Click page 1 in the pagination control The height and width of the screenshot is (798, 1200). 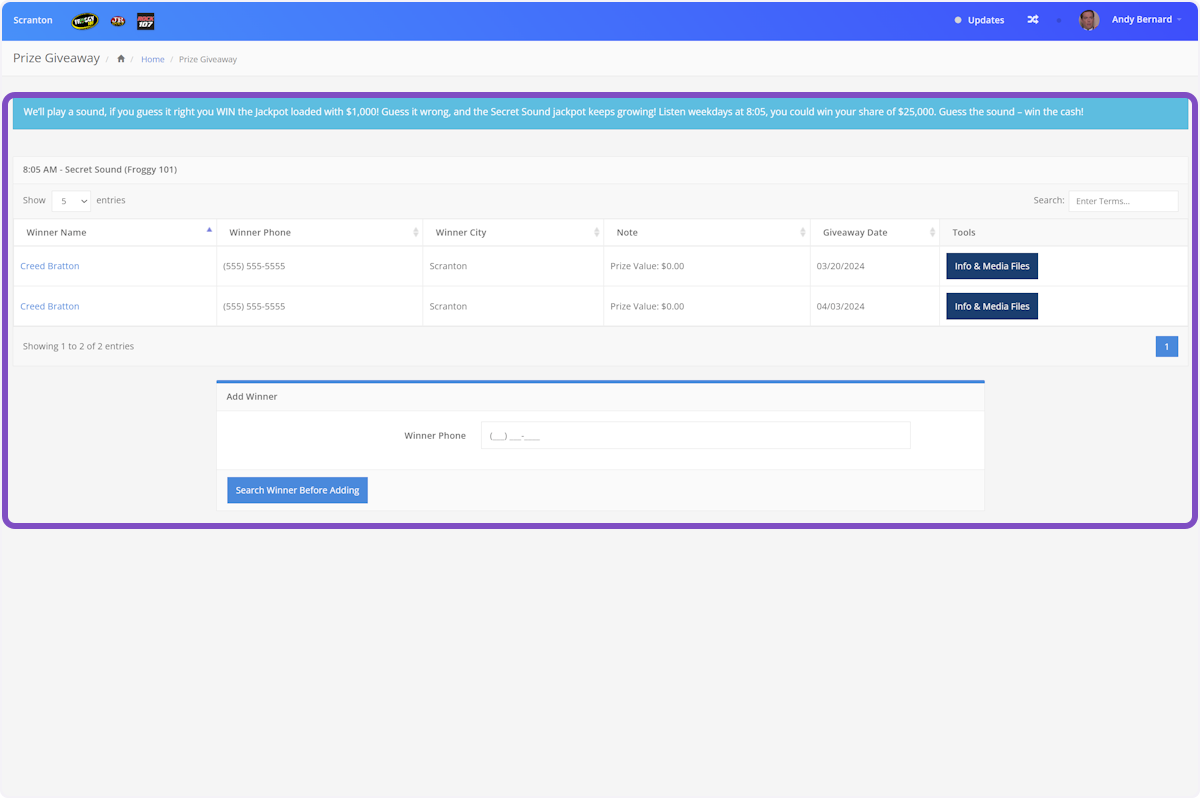[1166, 346]
